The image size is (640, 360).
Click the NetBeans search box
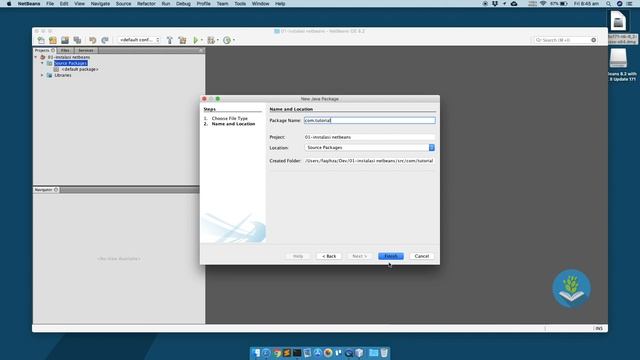click(565, 40)
